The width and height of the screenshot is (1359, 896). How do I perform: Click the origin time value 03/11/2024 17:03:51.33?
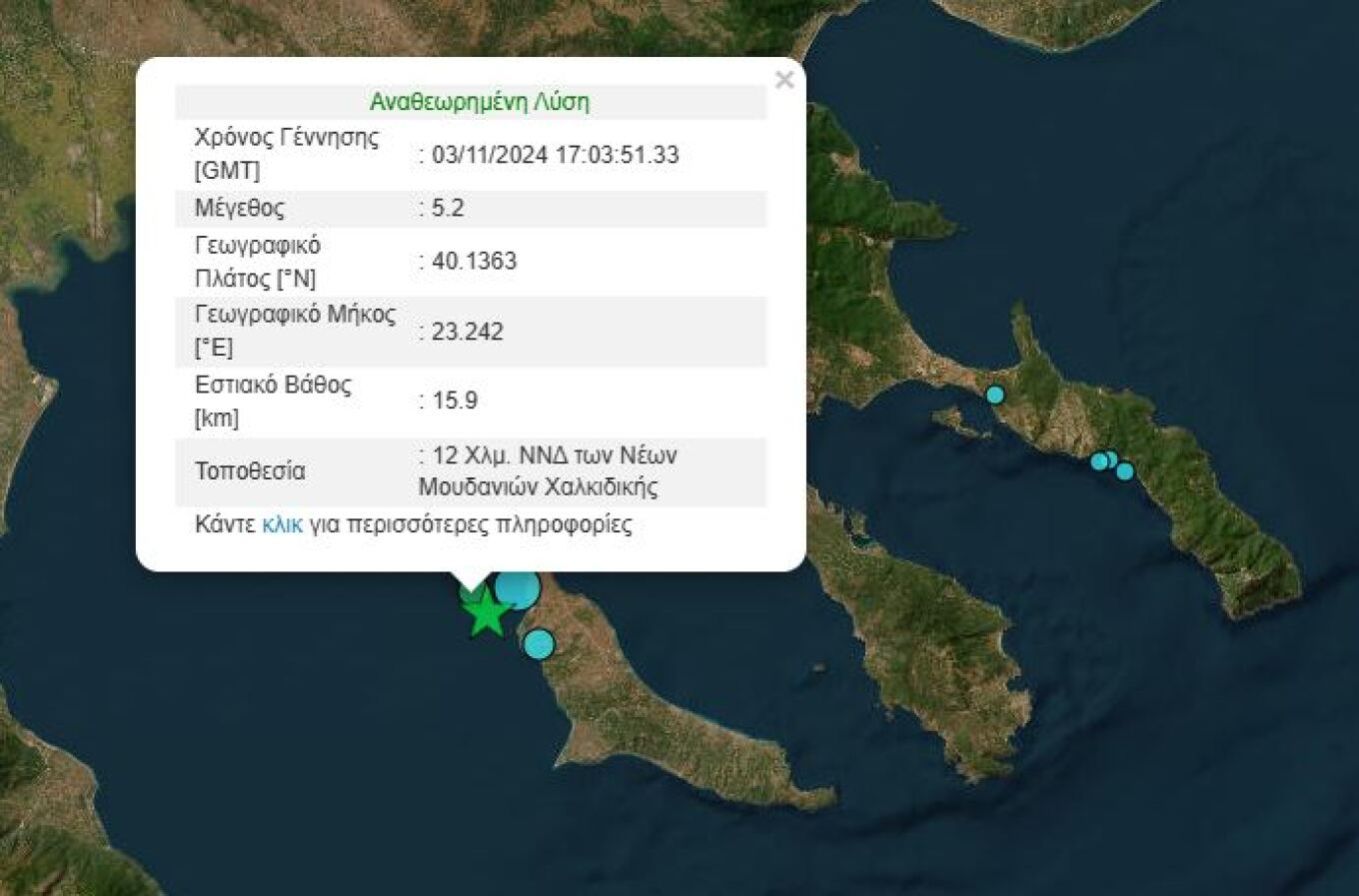point(555,155)
